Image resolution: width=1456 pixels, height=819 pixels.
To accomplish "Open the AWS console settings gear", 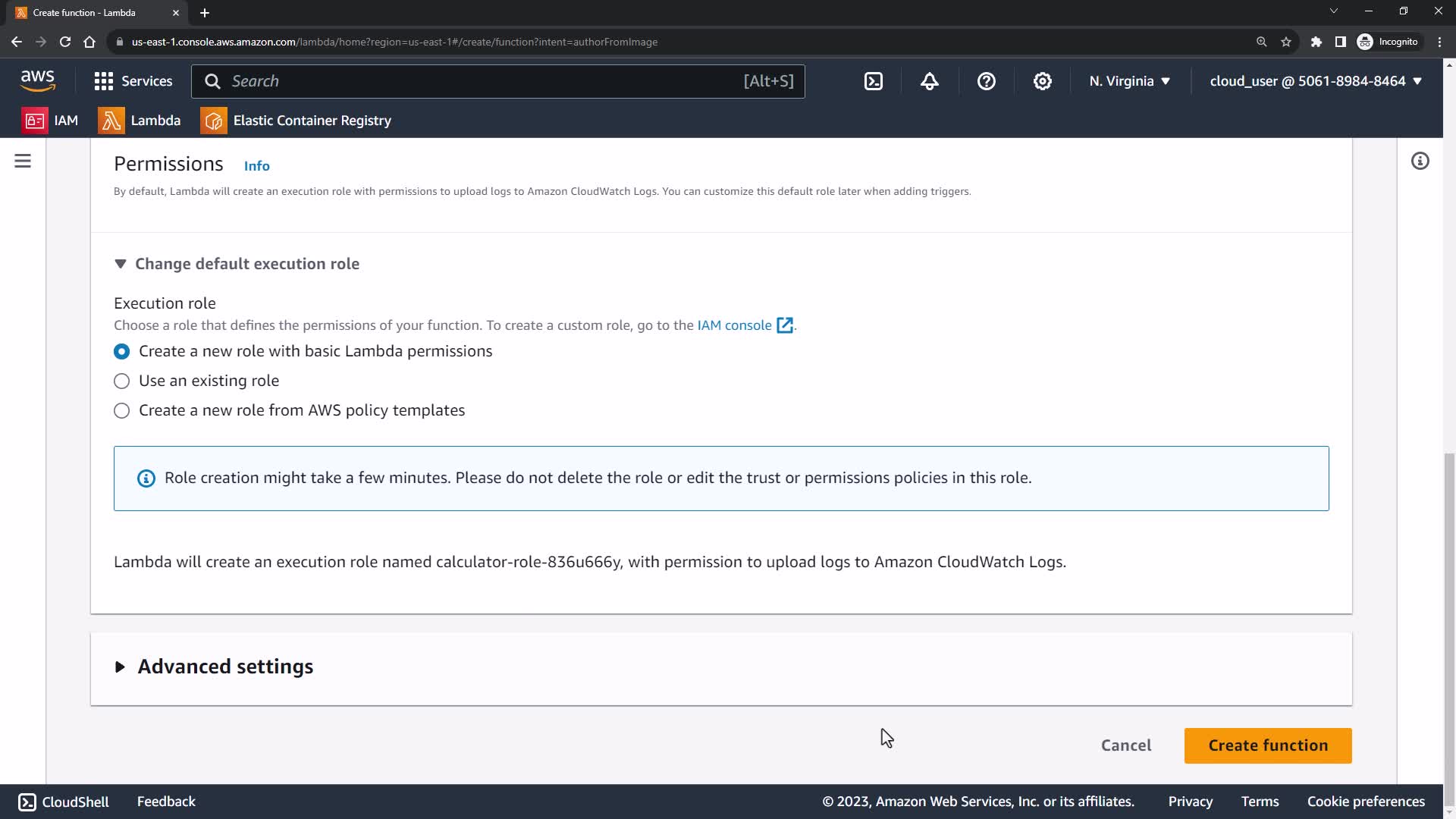I will pyautogui.click(x=1043, y=81).
